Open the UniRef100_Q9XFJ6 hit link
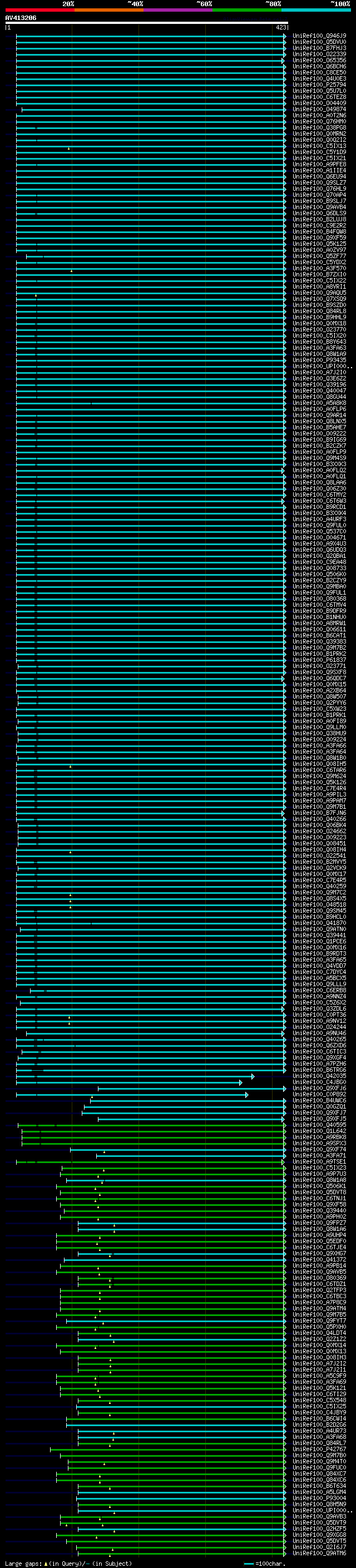The height and width of the screenshot is (1568, 356). (319, 1089)
